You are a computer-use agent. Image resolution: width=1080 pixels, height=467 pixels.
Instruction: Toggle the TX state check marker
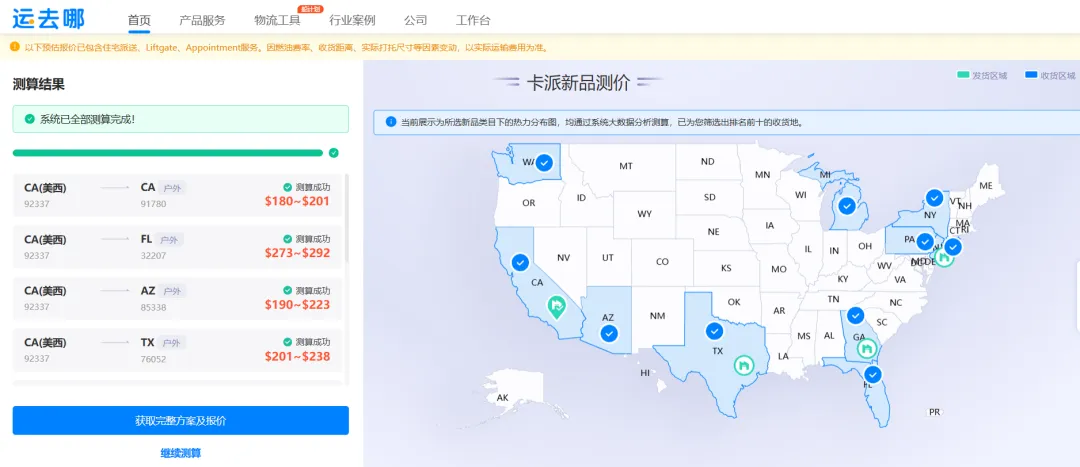coord(715,331)
